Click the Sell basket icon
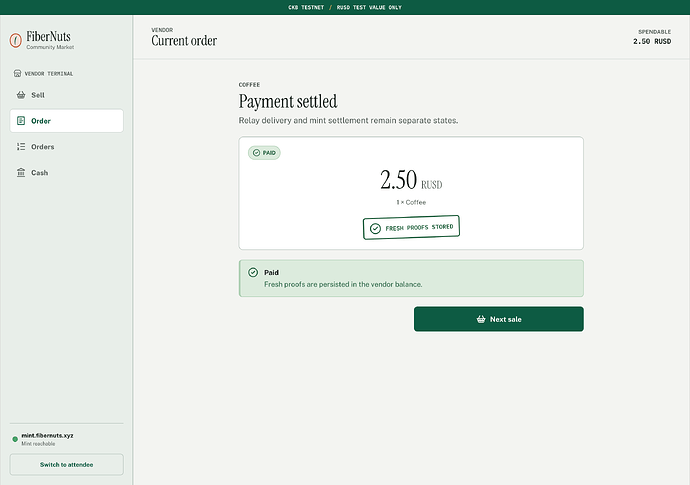This screenshot has width=690, height=485. (21, 95)
